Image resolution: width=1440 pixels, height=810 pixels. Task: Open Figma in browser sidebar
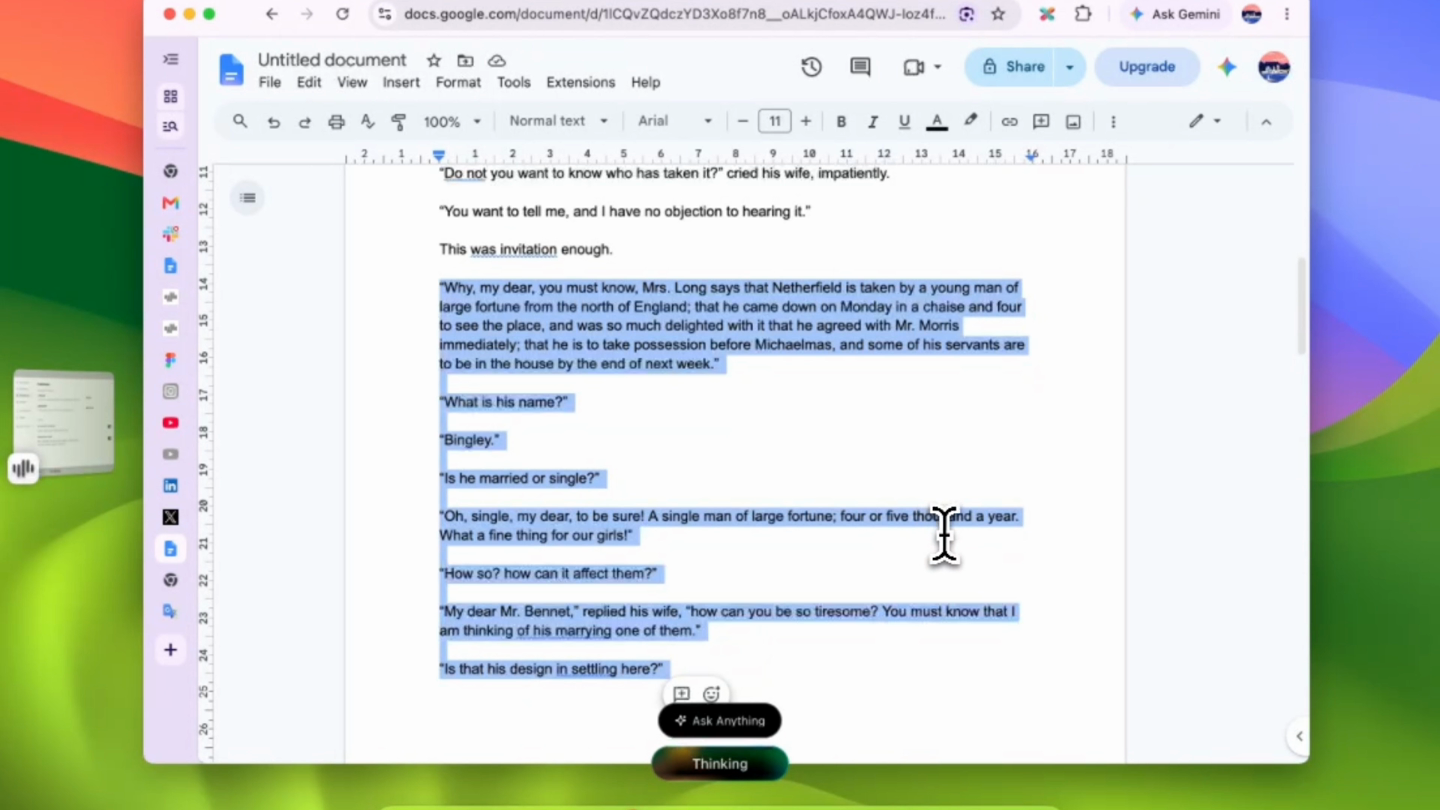point(171,360)
